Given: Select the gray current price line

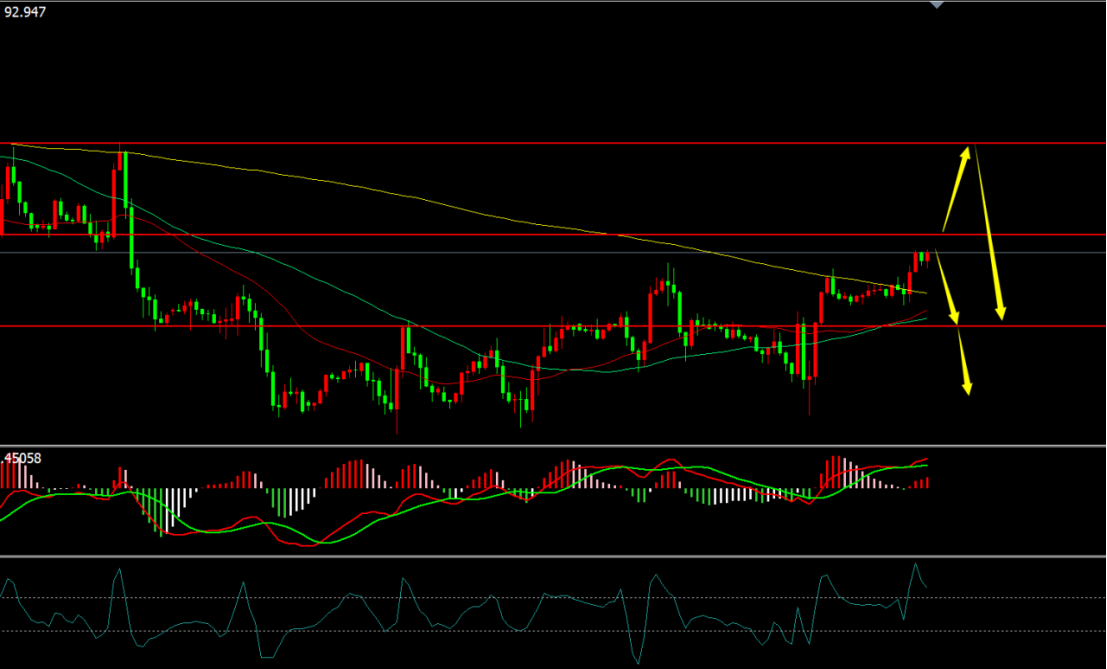Looking at the screenshot, I should coord(554,252).
